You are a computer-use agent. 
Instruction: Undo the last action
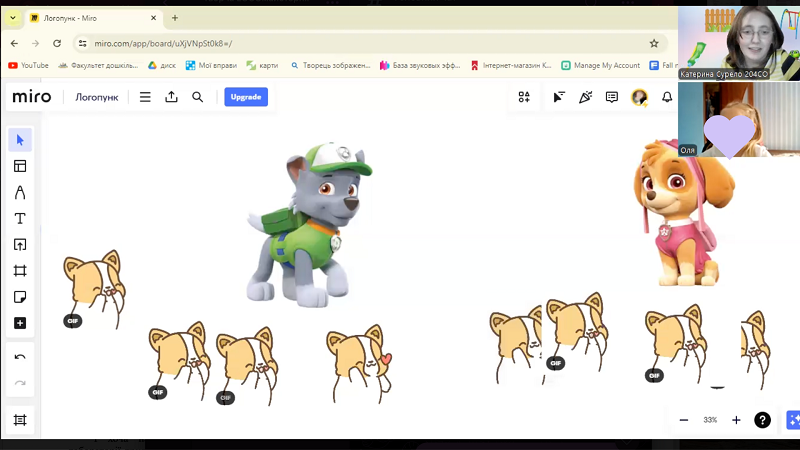[20, 357]
